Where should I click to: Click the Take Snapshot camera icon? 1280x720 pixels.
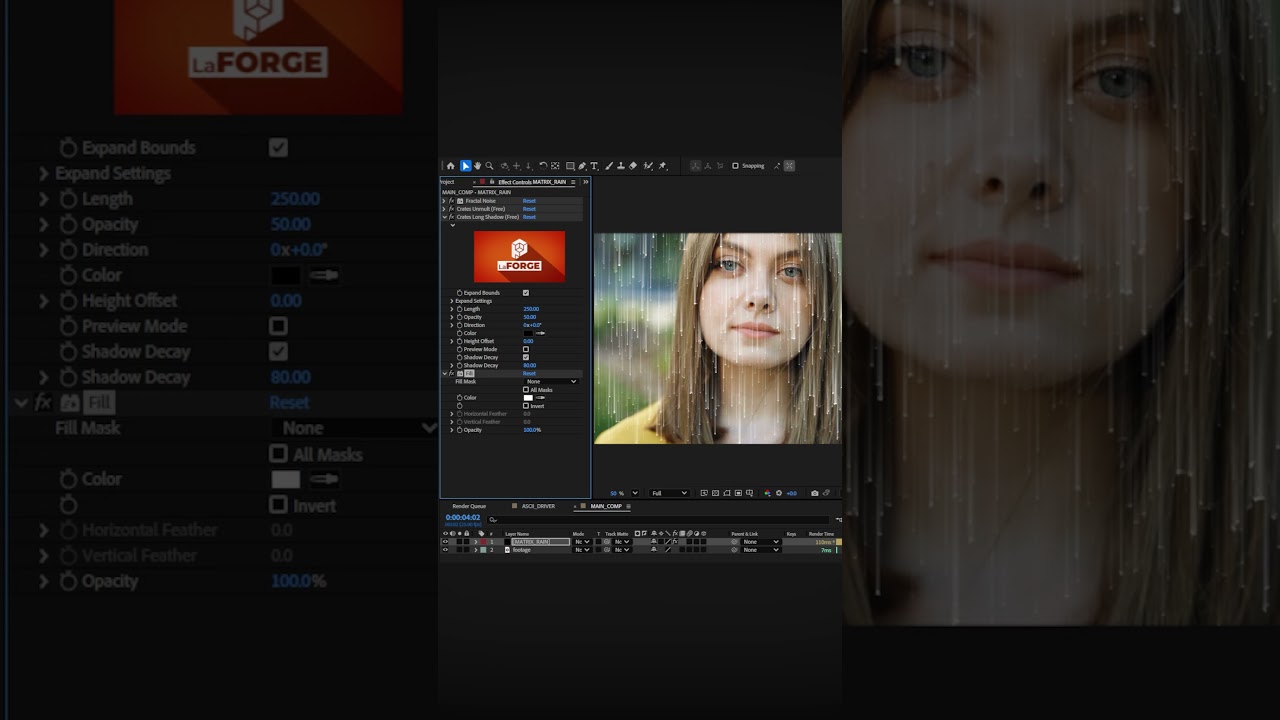pos(815,493)
